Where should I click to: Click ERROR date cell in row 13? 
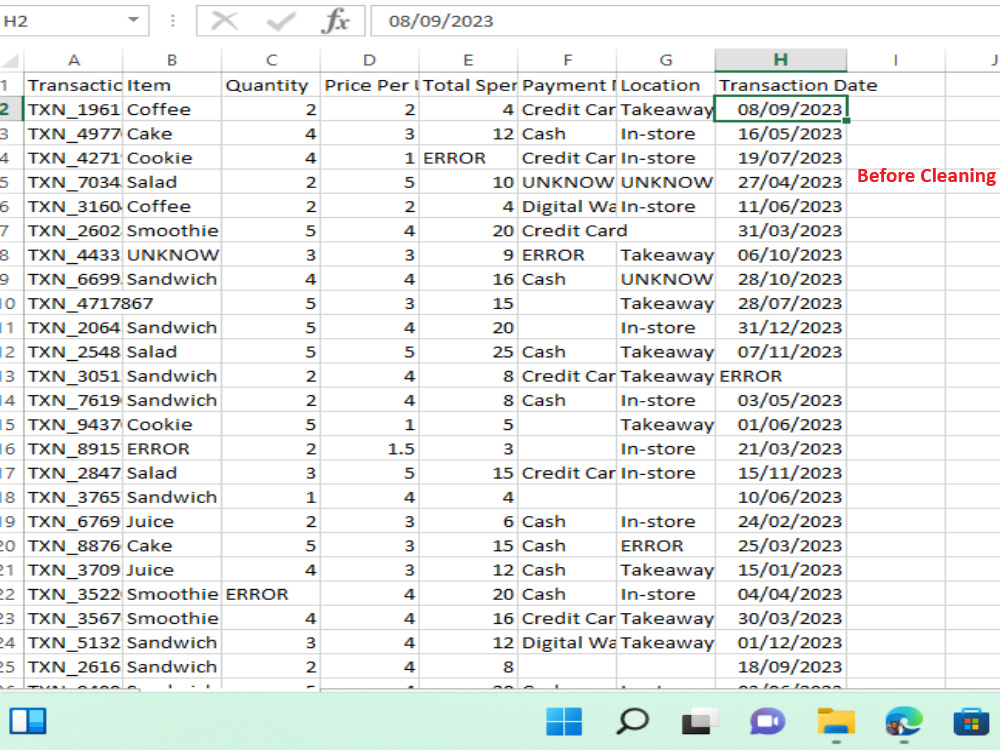[781, 376]
